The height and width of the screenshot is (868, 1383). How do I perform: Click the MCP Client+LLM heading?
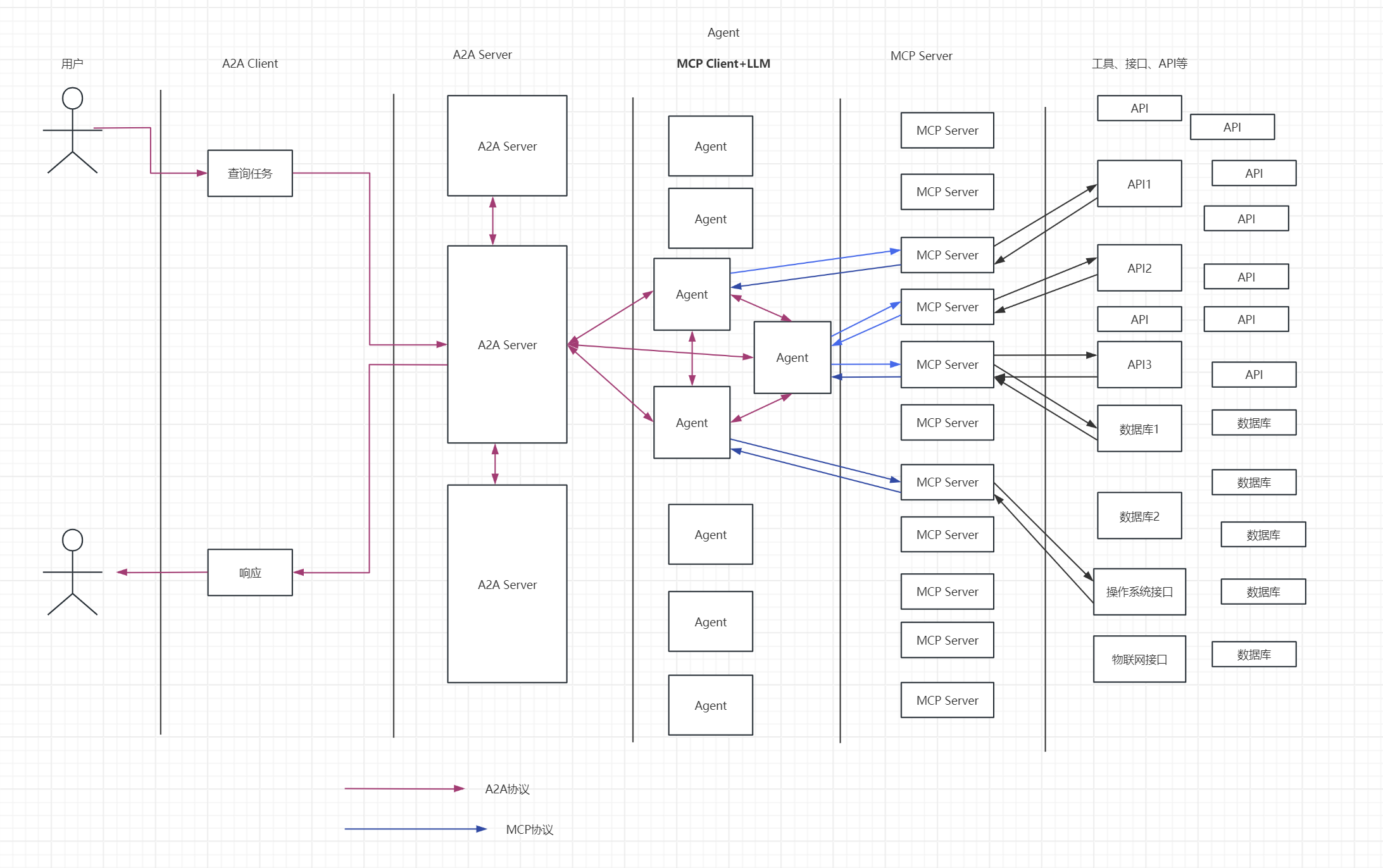tap(723, 63)
